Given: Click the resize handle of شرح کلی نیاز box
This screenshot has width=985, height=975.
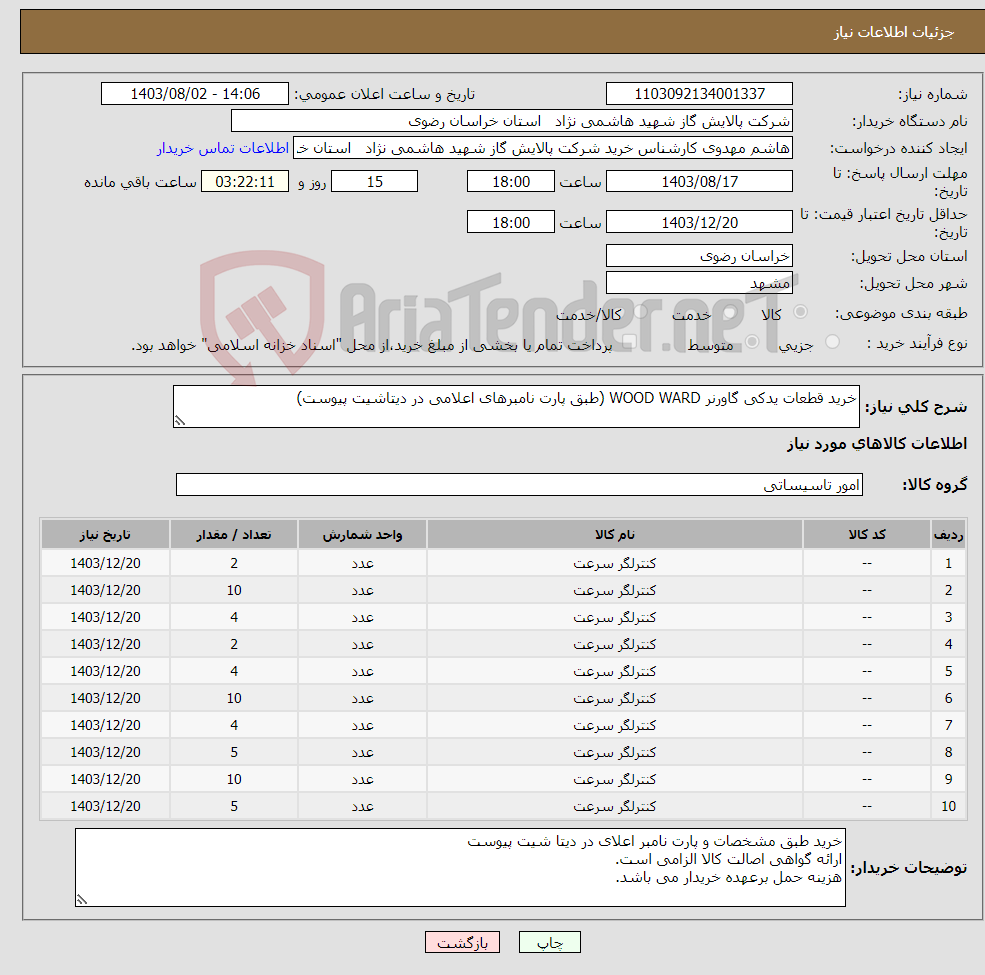Looking at the screenshot, I should click(x=180, y=421).
